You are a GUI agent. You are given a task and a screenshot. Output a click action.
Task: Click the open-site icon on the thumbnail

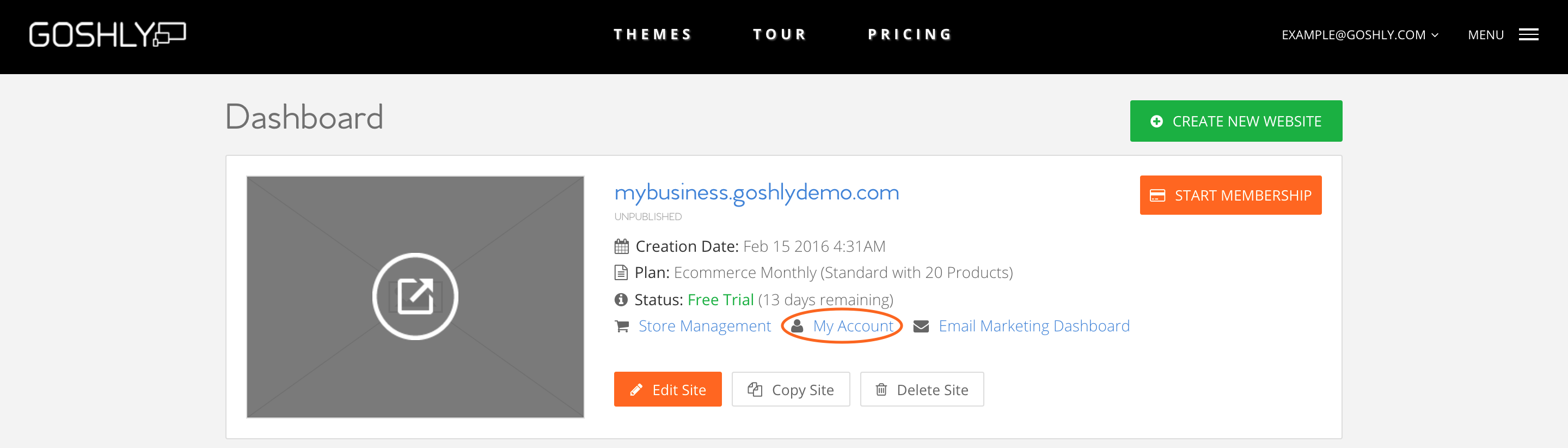[415, 296]
